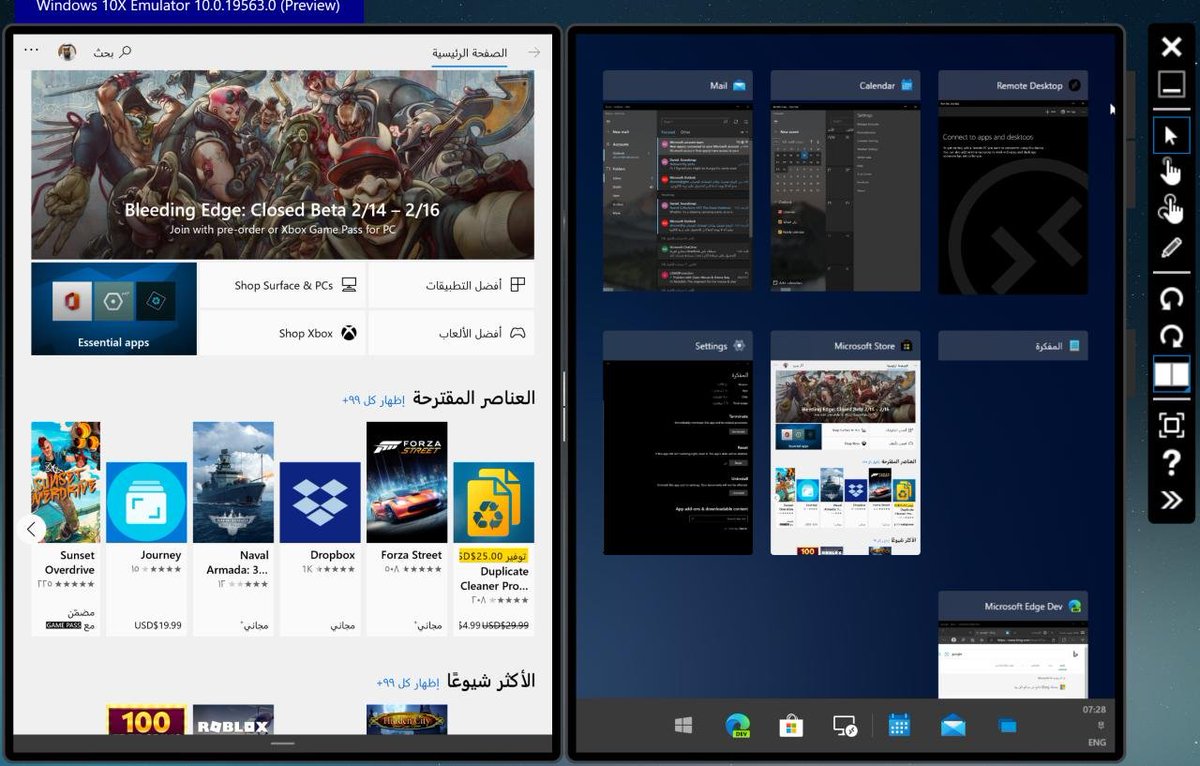Open the user profile avatar in Store
This screenshot has width=1200, height=766.
click(x=68, y=52)
